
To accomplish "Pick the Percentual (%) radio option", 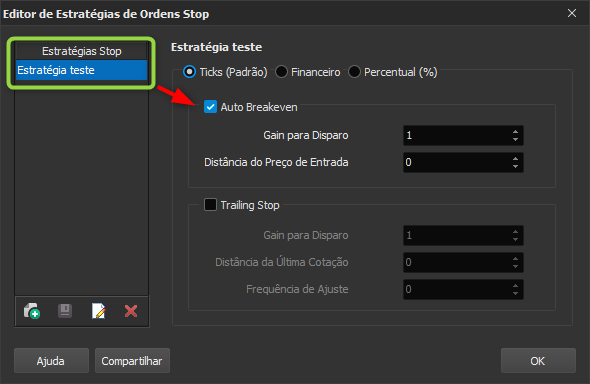I will pyautogui.click(x=354, y=71).
